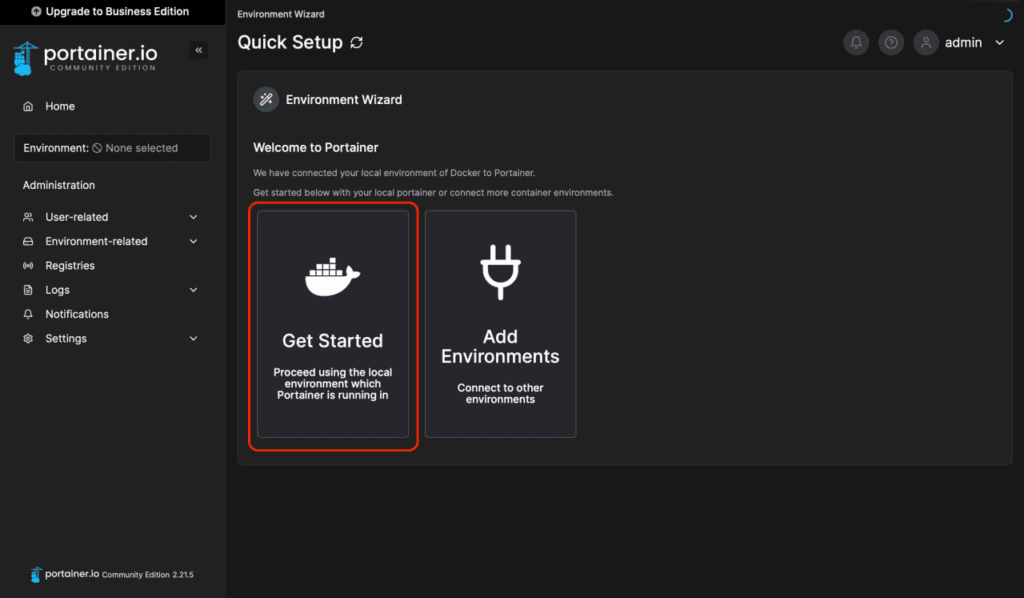Click the admin user avatar icon
Screen dimensions: 1024x598
coord(926,43)
